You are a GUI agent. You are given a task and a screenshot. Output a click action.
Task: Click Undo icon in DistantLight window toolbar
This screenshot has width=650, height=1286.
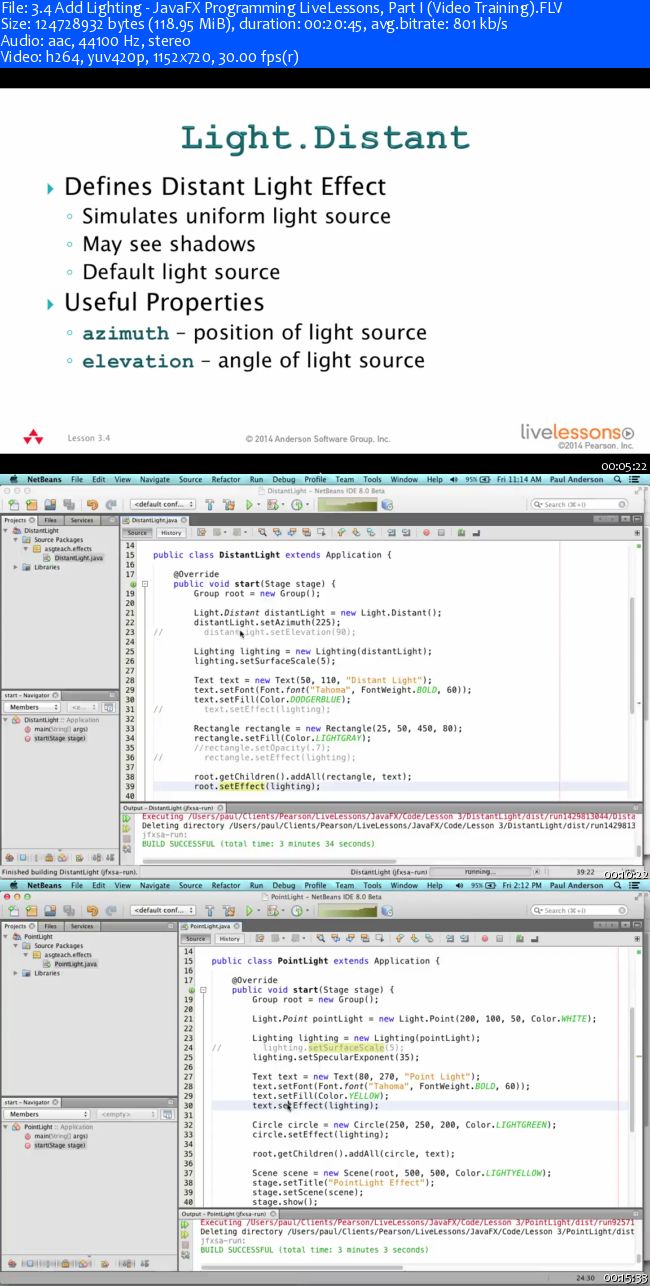[x=92, y=505]
